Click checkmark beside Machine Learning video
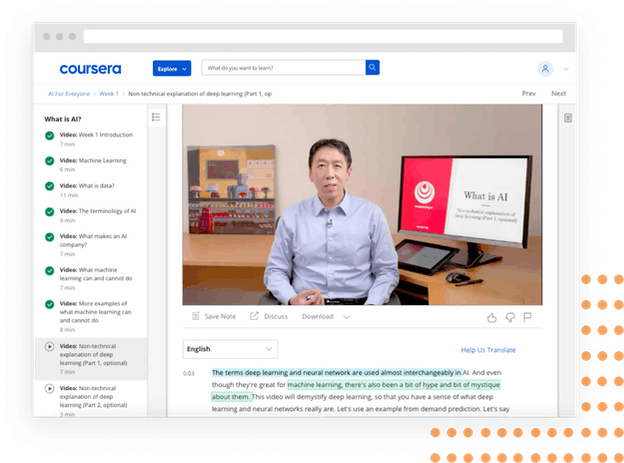This screenshot has height=463, width=624. 49,160
